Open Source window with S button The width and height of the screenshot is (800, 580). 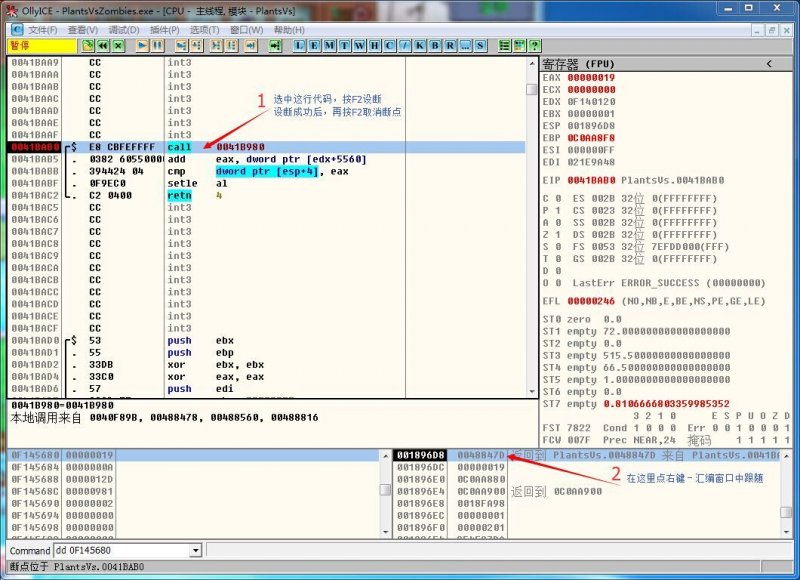(480, 46)
